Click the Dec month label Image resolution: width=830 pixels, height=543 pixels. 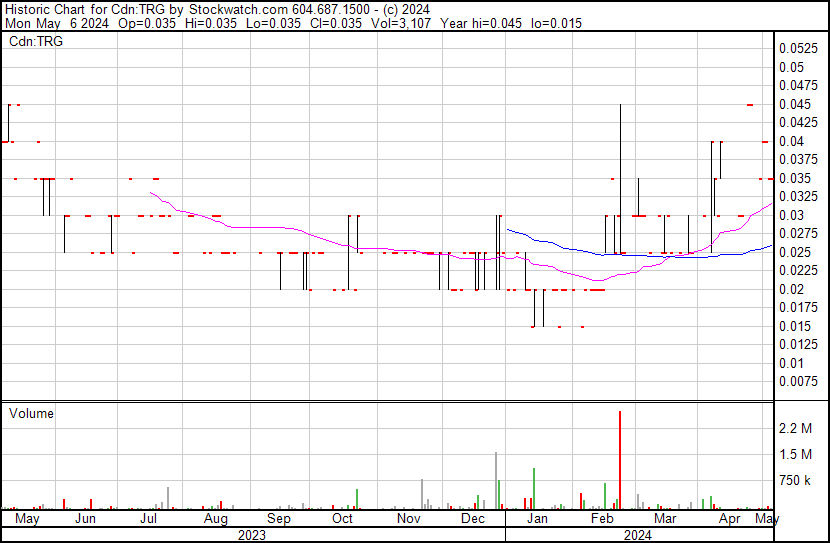tap(473, 518)
